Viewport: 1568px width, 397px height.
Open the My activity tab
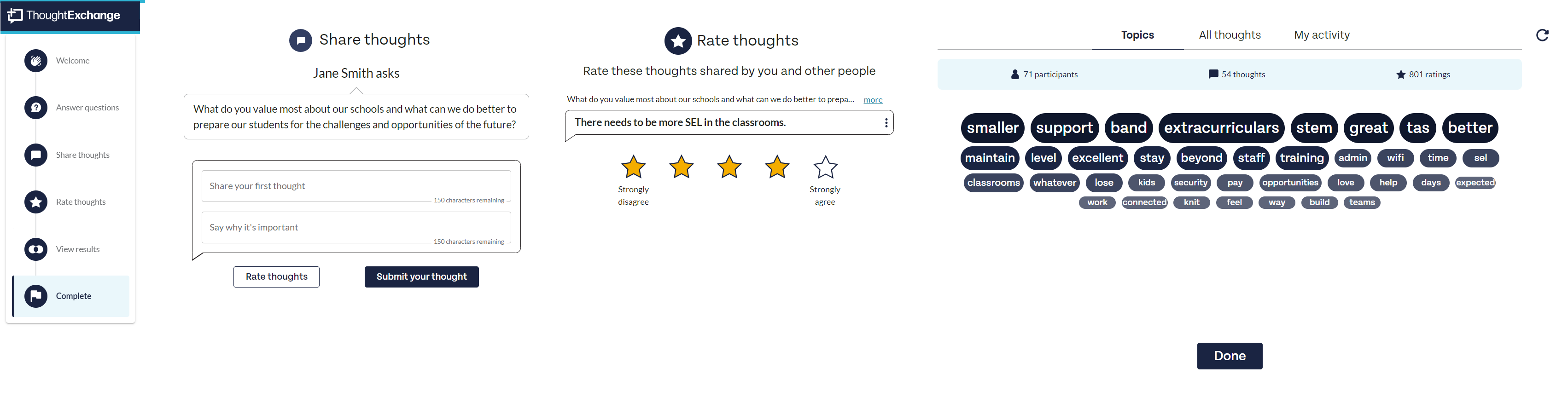(x=1322, y=35)
